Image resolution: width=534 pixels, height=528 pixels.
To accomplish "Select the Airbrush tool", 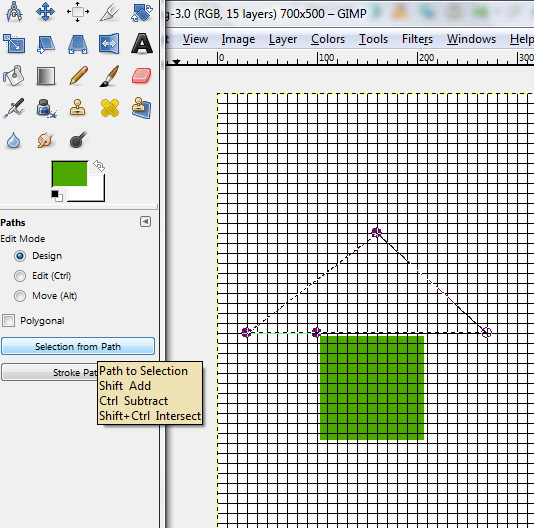I will 14,108.
